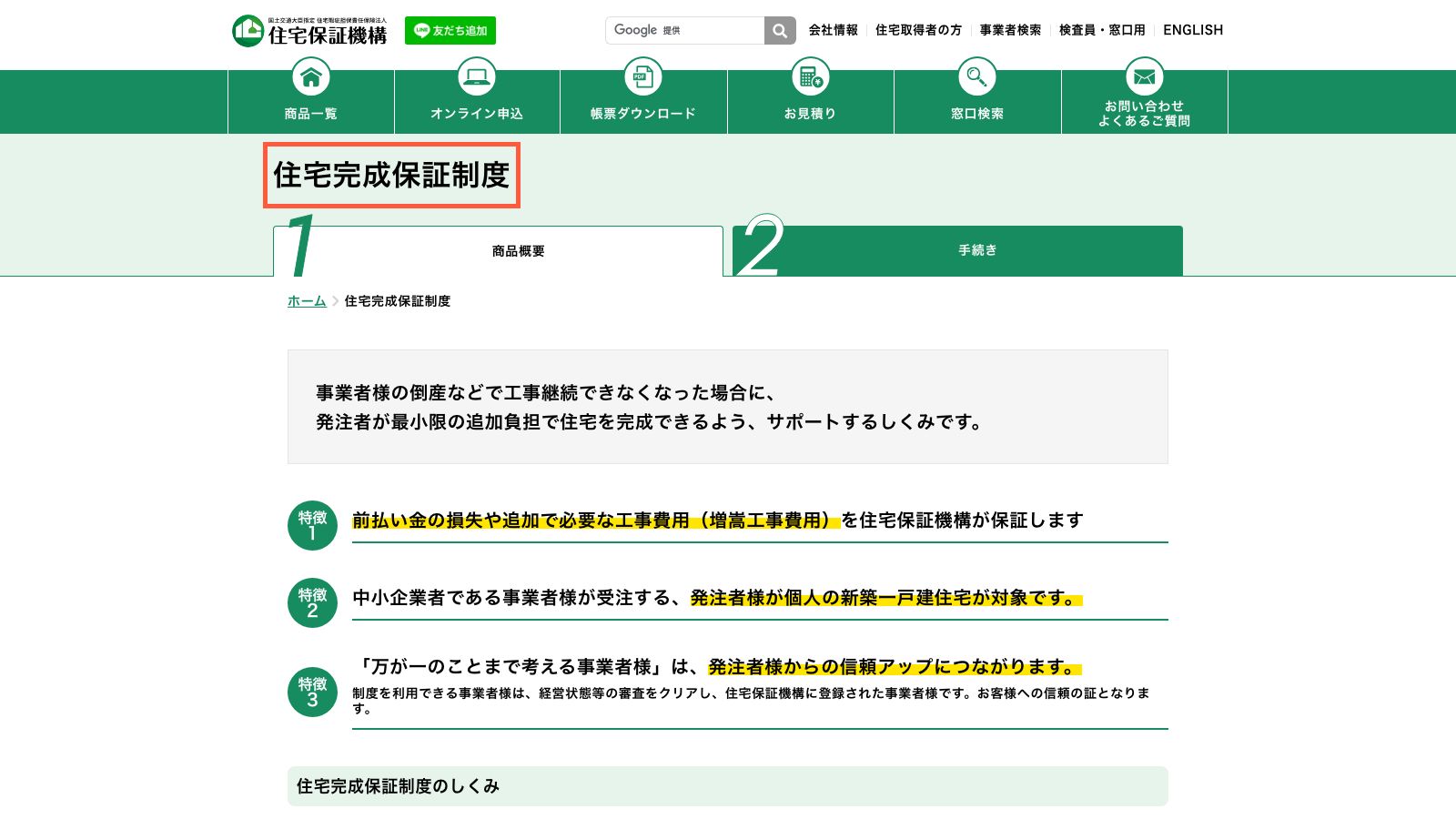This screenshot has height=819, width=1456.
Task: Click the ホーム breadcrumb link
Action: tap(307, 301)
